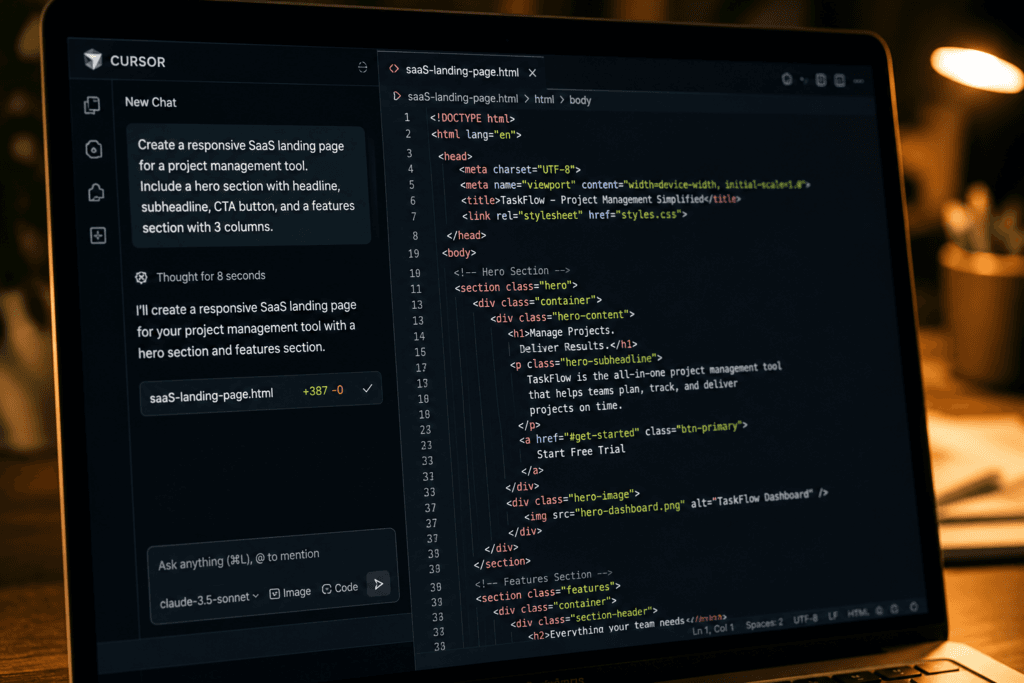Click the meta name="viewport" line

point(634,185)
